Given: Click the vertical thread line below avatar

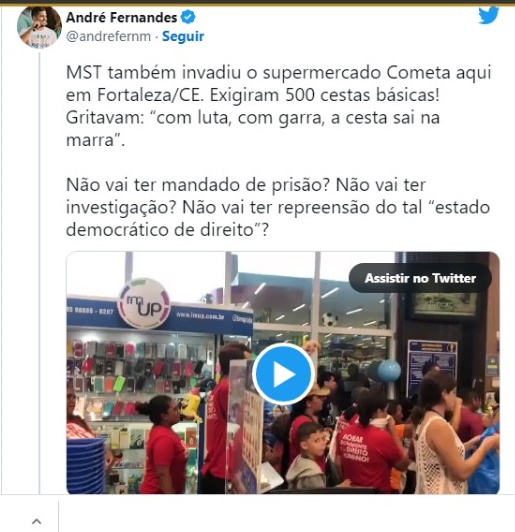Looking at the screenshot, I should coord(40,271).
